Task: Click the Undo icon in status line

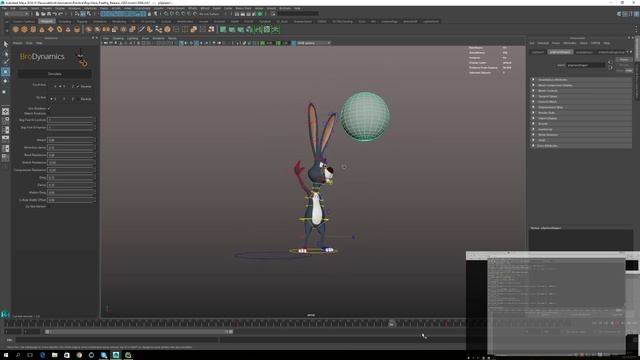Action: 54,14
